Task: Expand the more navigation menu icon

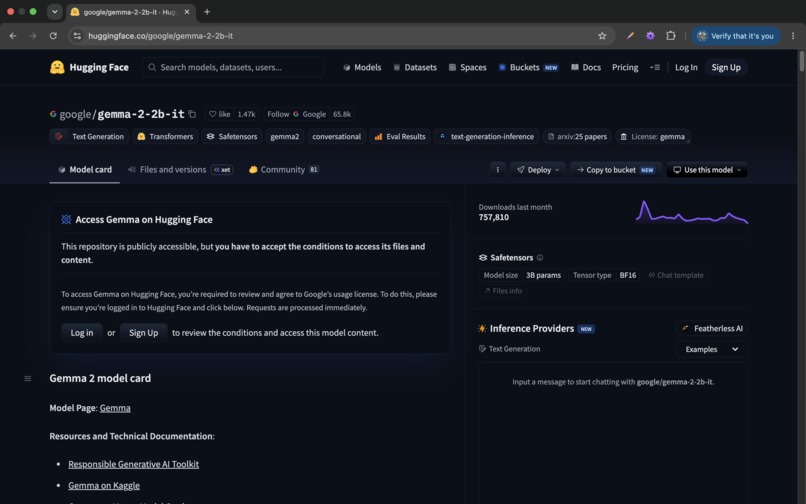Action: pyautogui.click(x=654, y=67)
